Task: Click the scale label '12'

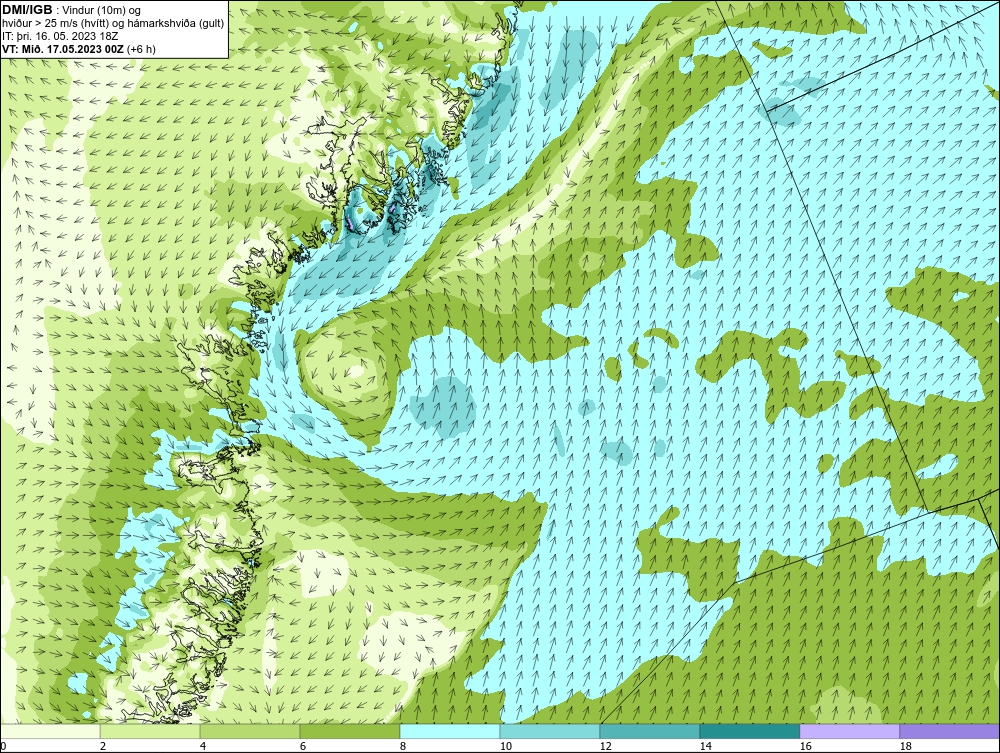Action: pyautogui.click(x=606, y=746)
